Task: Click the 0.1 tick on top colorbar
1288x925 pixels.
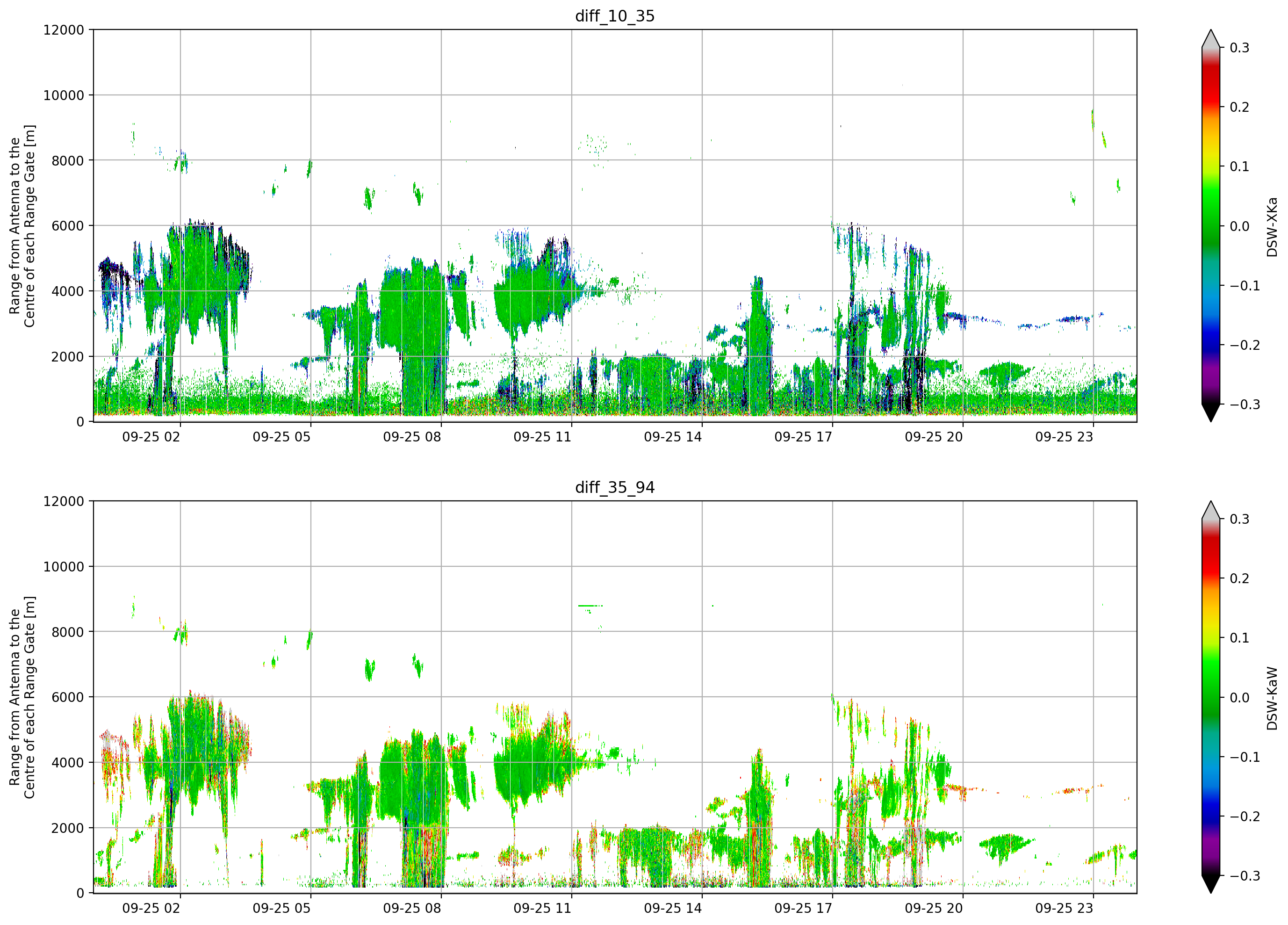Action: (1240, 167)
